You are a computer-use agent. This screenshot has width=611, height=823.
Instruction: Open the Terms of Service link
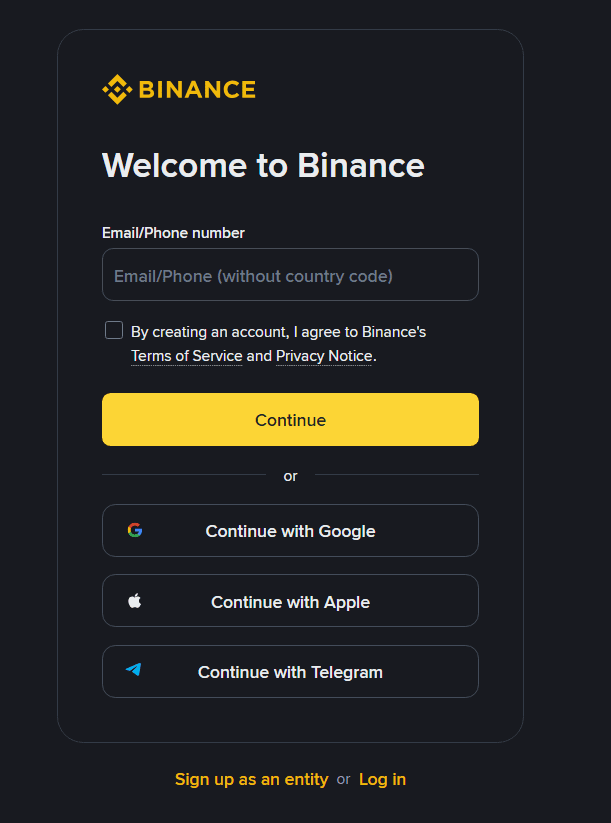point(187,356)
